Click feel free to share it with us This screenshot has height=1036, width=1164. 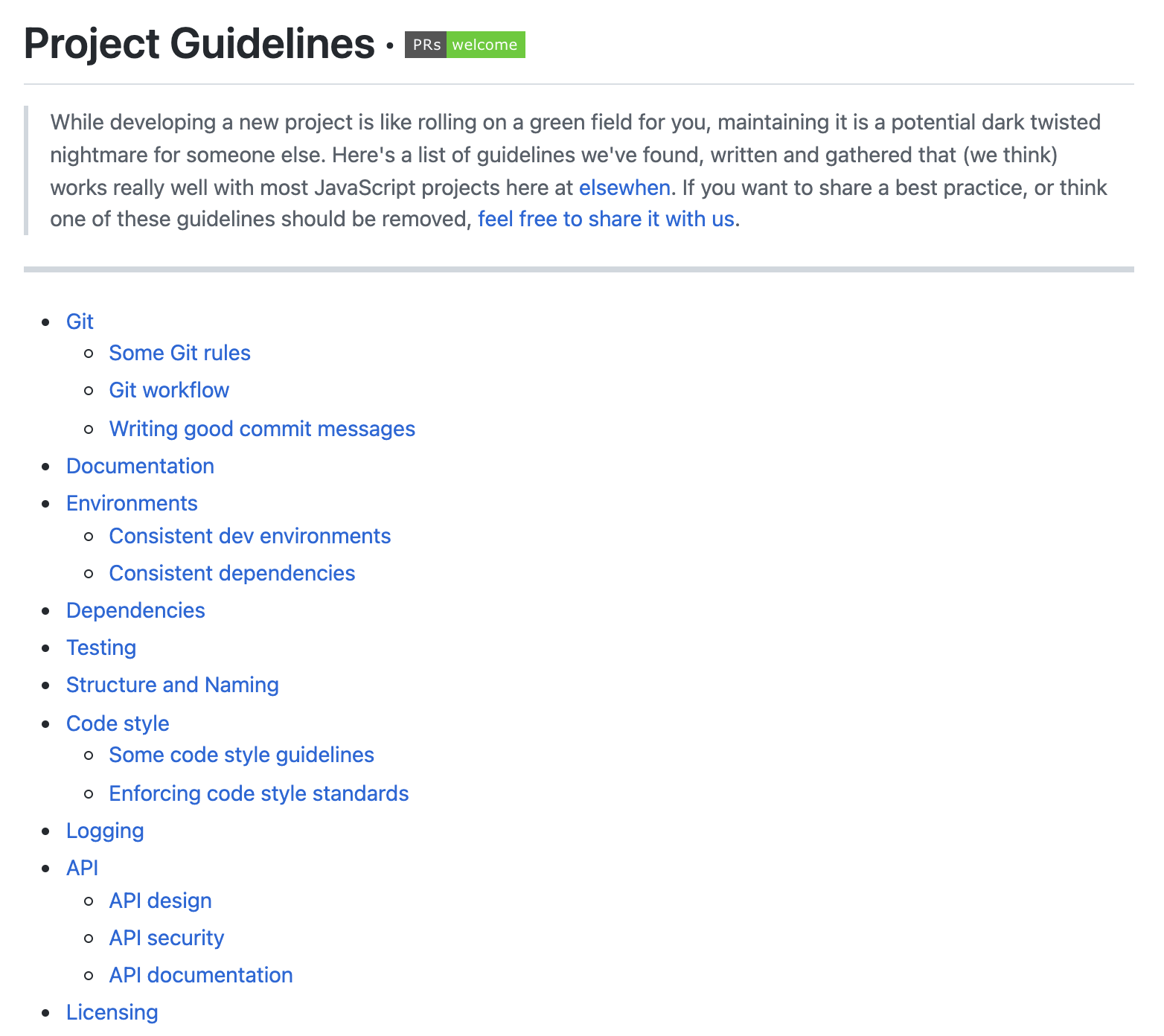pos(606,220)
